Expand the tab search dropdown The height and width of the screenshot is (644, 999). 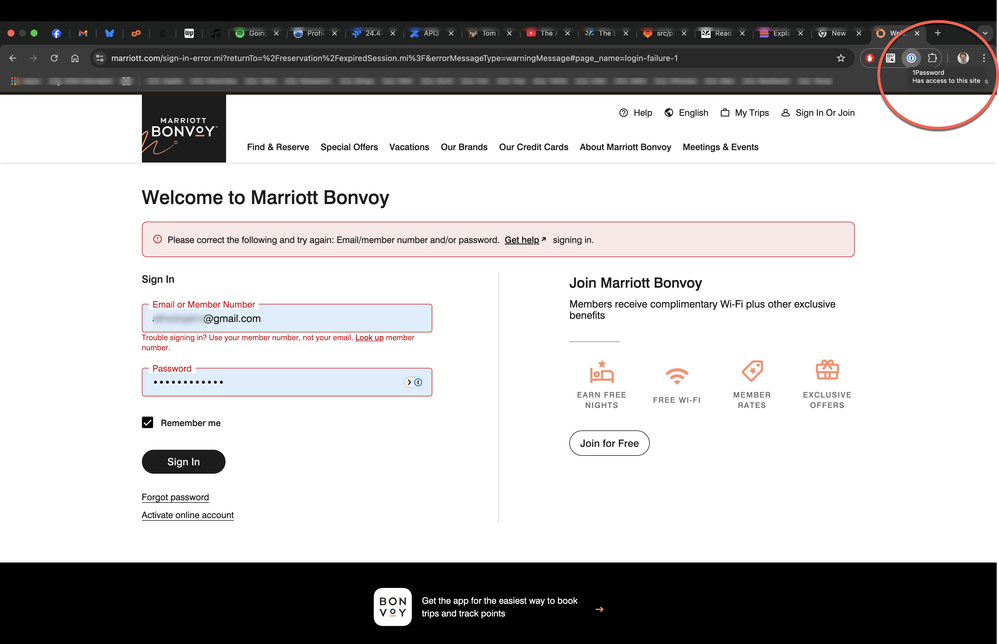click(985, 33)
